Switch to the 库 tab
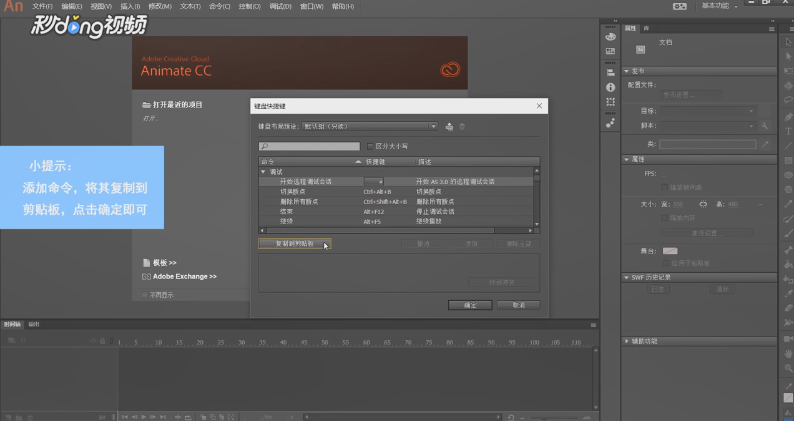Image resolution: width=794 pixels, height=421 pixels. point(646,29)
